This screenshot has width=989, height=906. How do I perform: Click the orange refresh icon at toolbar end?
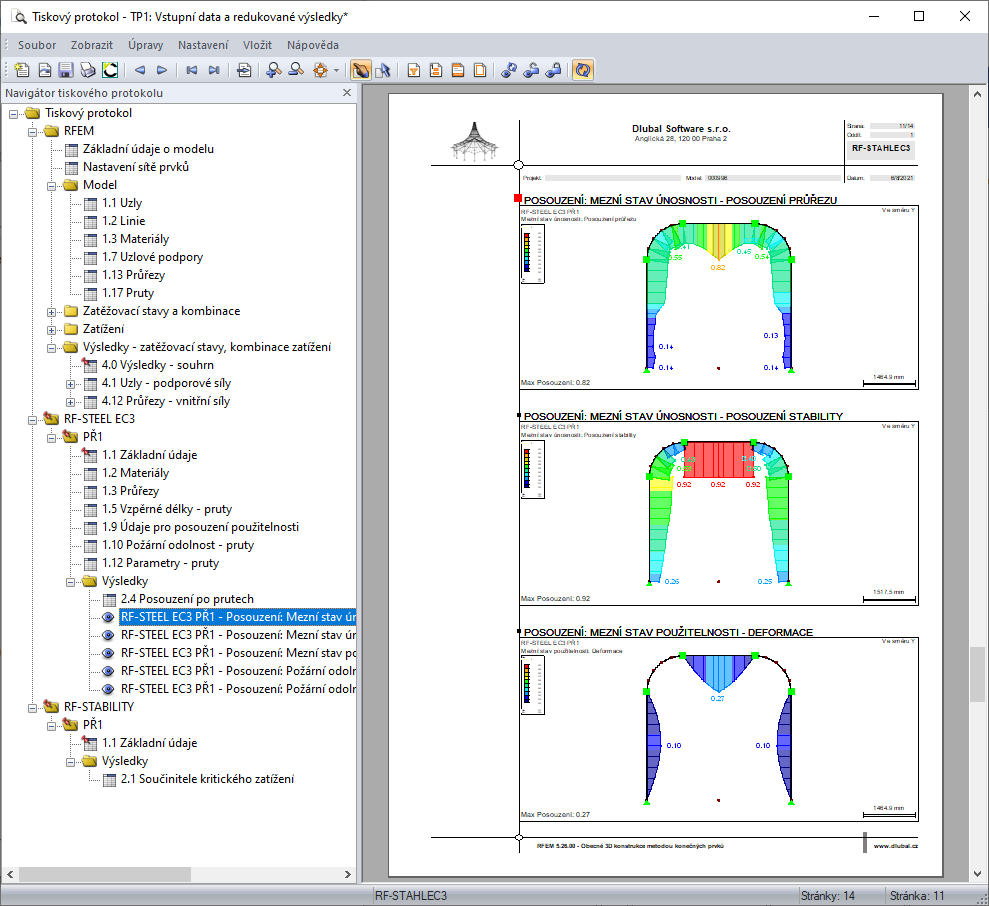583,70
